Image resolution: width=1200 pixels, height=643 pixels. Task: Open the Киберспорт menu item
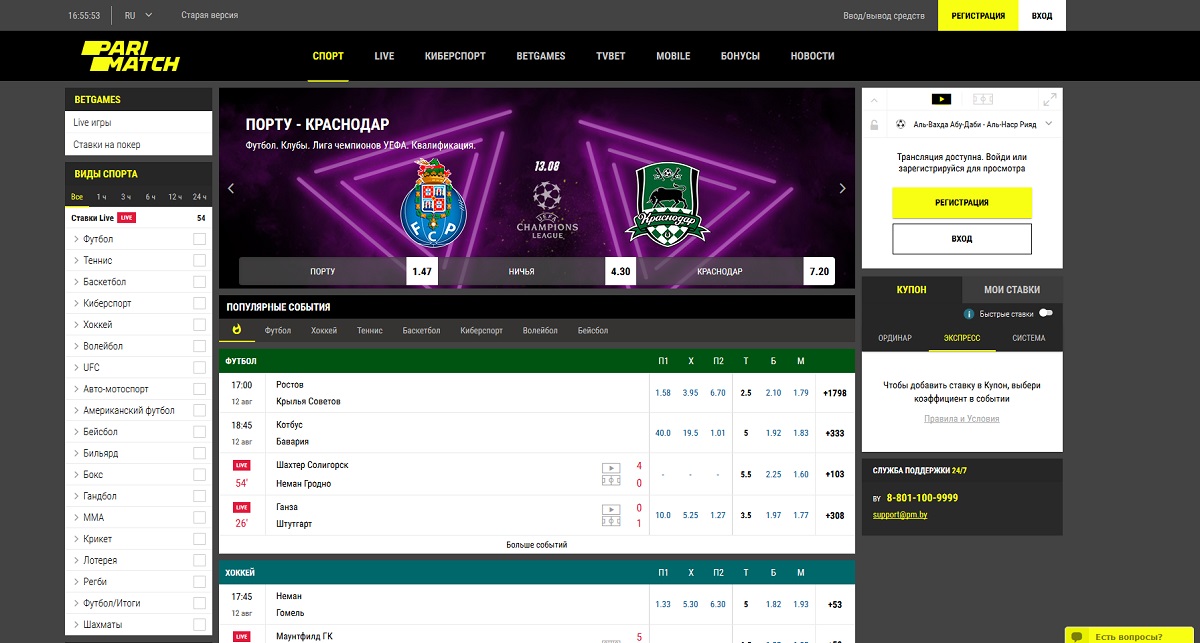click(x=455, y=56)
